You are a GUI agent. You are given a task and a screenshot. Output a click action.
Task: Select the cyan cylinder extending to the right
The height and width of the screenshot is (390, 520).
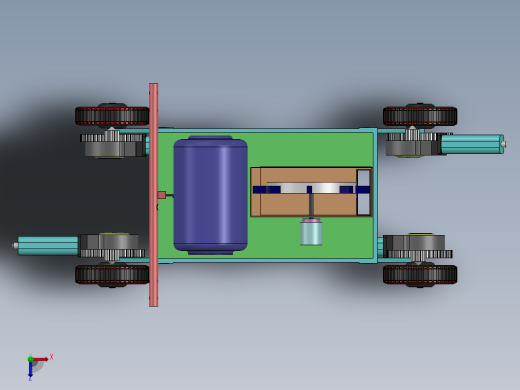473,144
